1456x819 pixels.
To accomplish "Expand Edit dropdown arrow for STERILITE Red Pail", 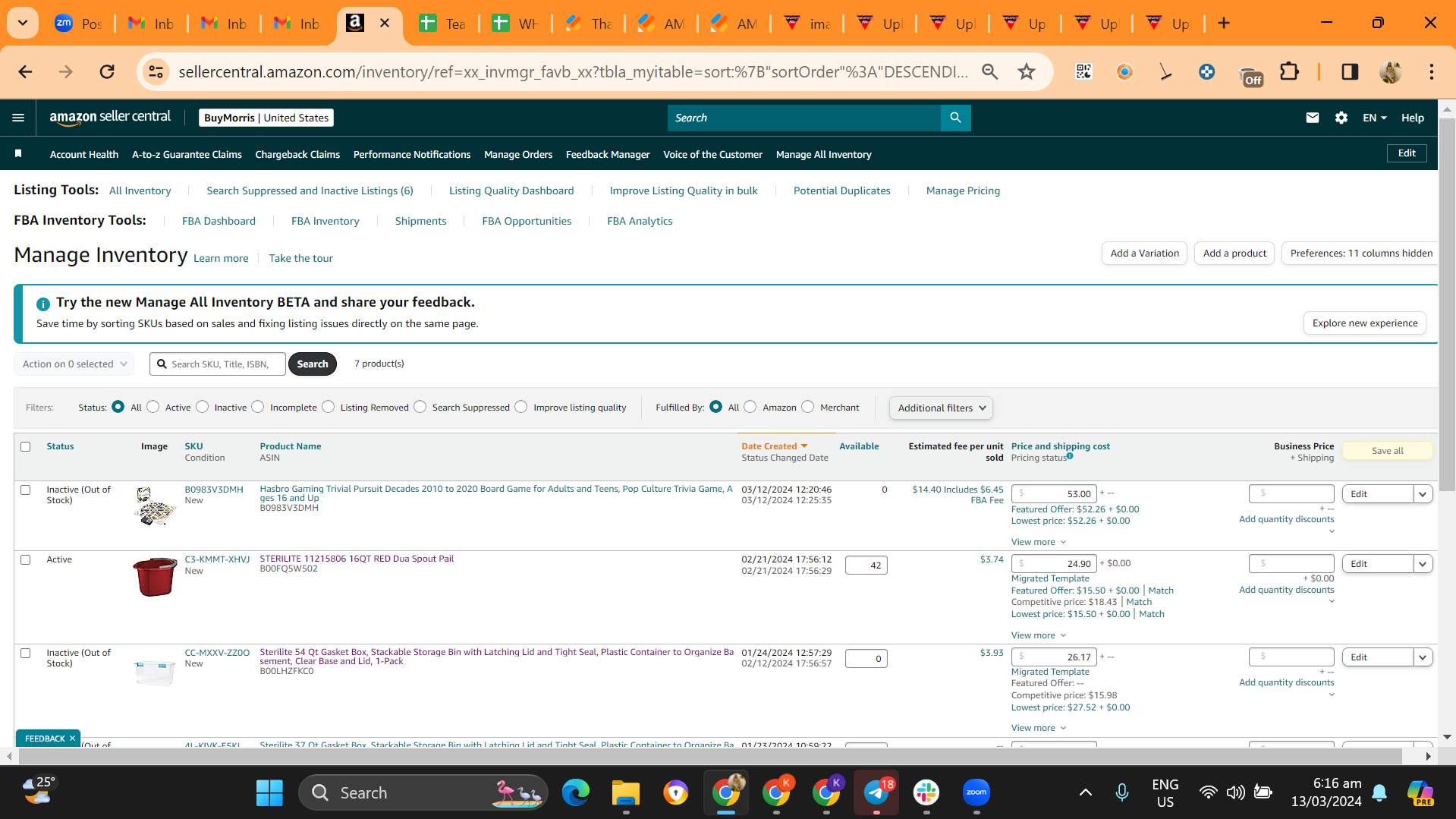I will tap(1423, 564).
